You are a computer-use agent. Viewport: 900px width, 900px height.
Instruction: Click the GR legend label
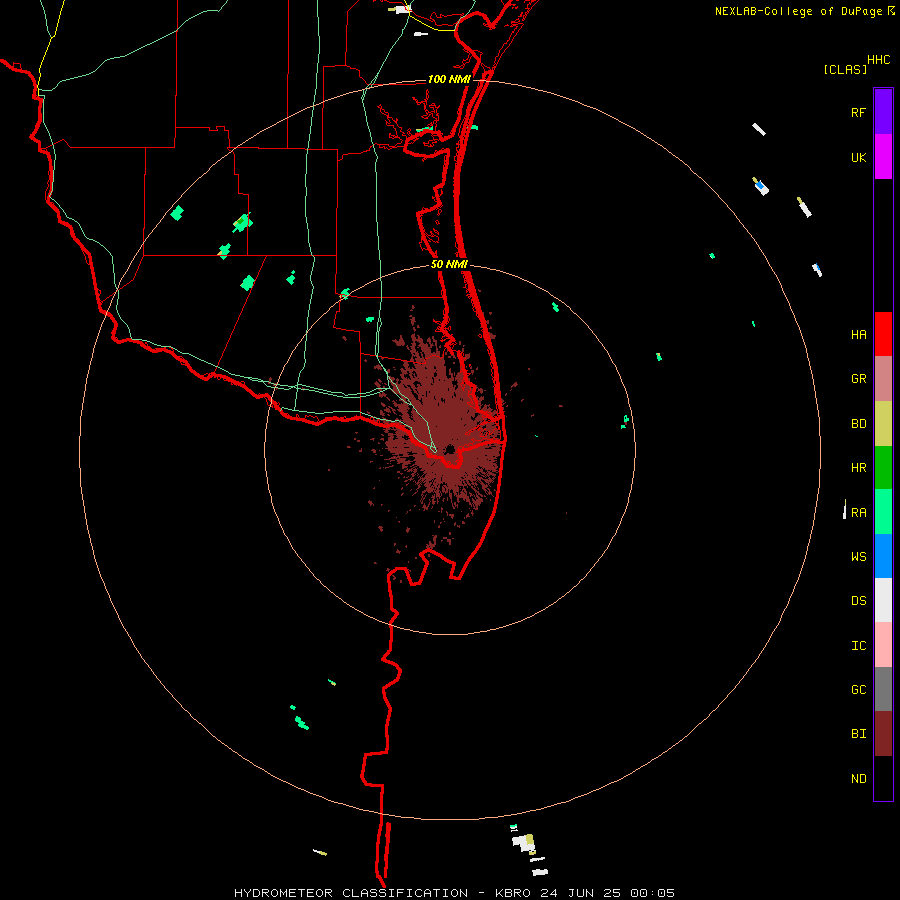(x=858, y=379)
